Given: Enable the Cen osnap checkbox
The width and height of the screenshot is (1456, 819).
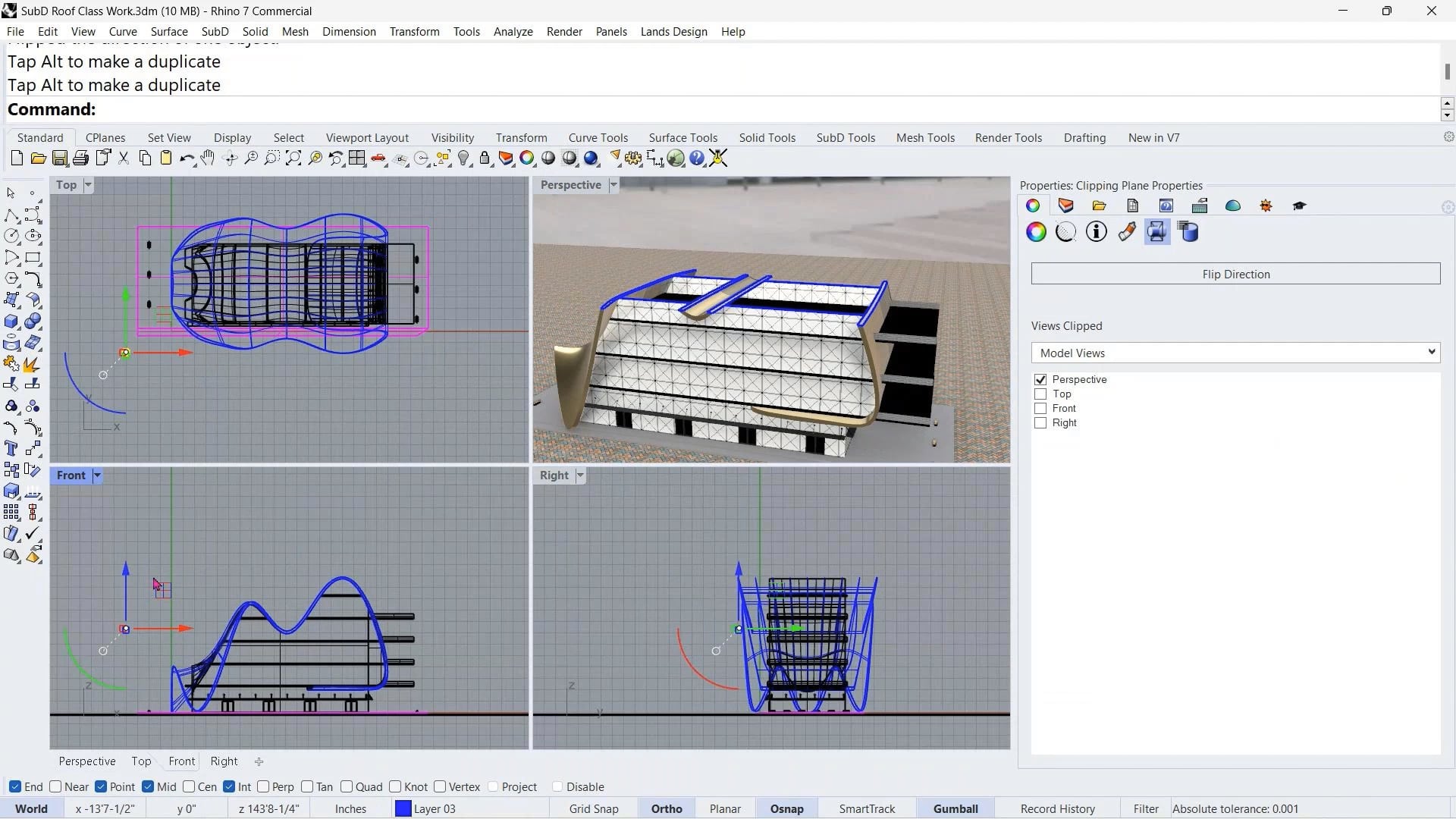Looking at the screenshot, I should pyautogui.click(x=189, y=786).
